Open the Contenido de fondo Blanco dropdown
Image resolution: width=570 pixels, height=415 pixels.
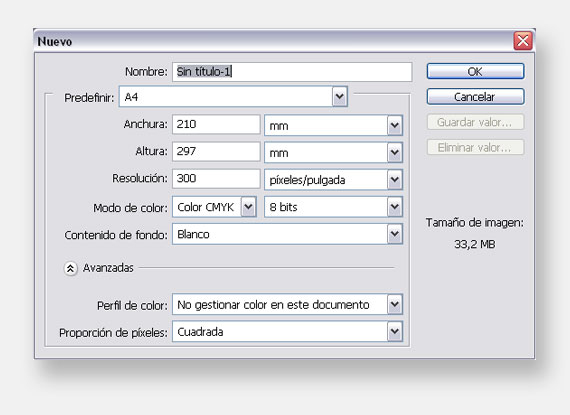[x=288, y=234]
